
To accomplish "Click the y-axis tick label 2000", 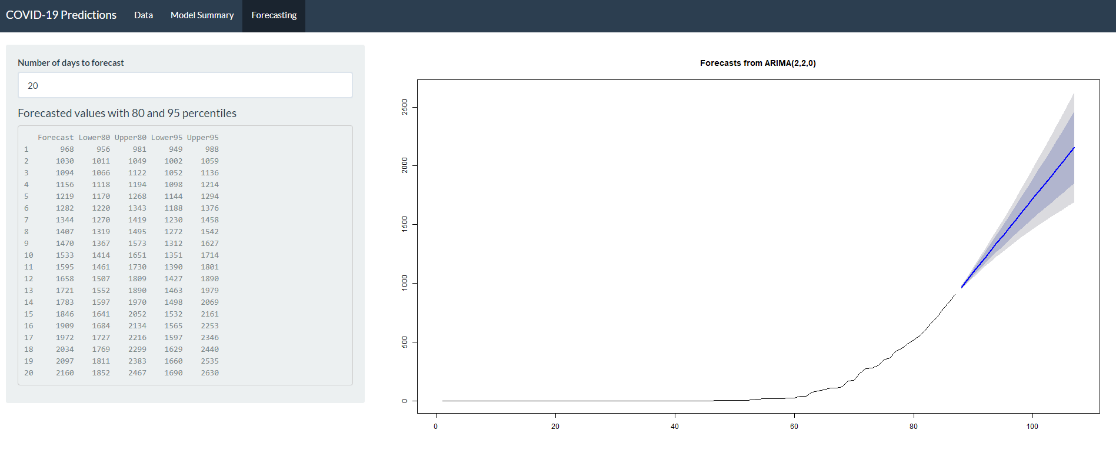I will 402,166.
